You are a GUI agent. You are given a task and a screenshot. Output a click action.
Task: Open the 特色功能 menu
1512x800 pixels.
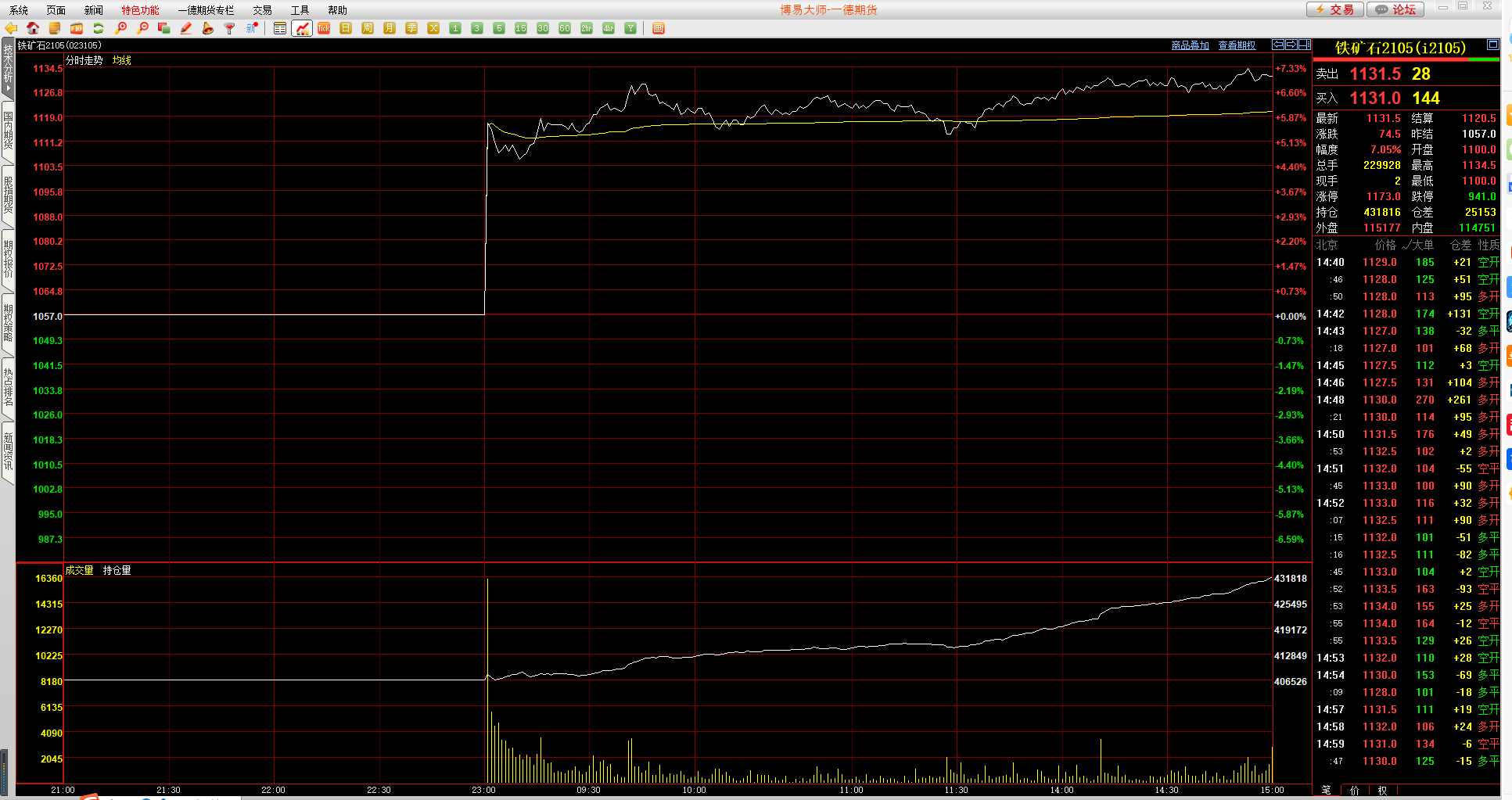[140, 10]
